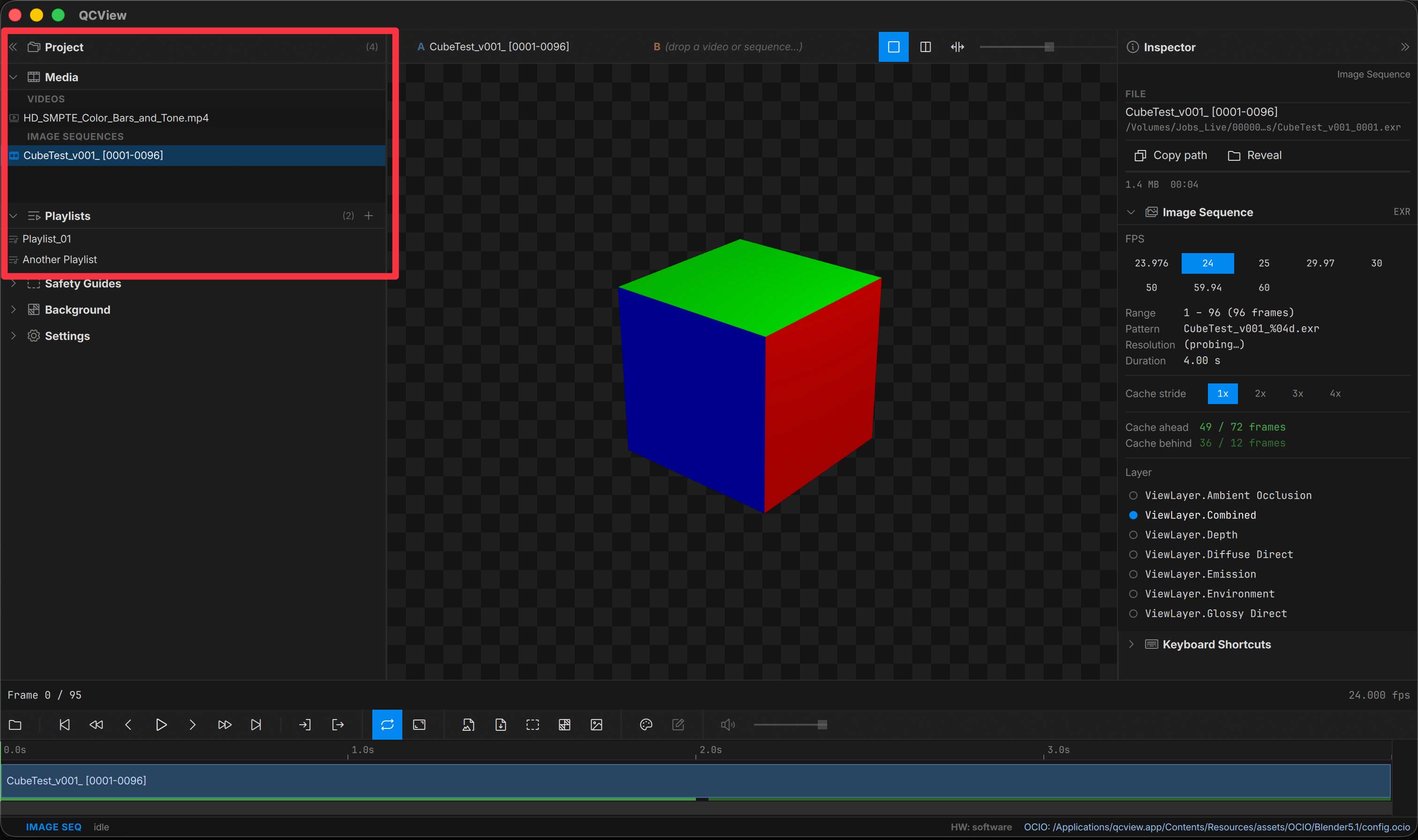
Task: Expand the Settings section
Action: [x=14, y=336]
